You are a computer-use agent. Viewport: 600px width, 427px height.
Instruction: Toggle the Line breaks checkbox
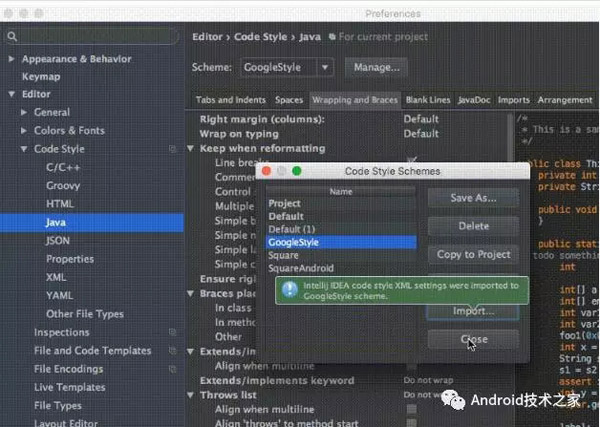coord(412,160)
